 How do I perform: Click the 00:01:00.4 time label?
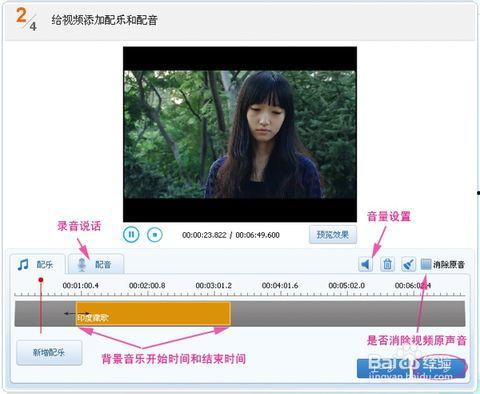click(81, 286)
